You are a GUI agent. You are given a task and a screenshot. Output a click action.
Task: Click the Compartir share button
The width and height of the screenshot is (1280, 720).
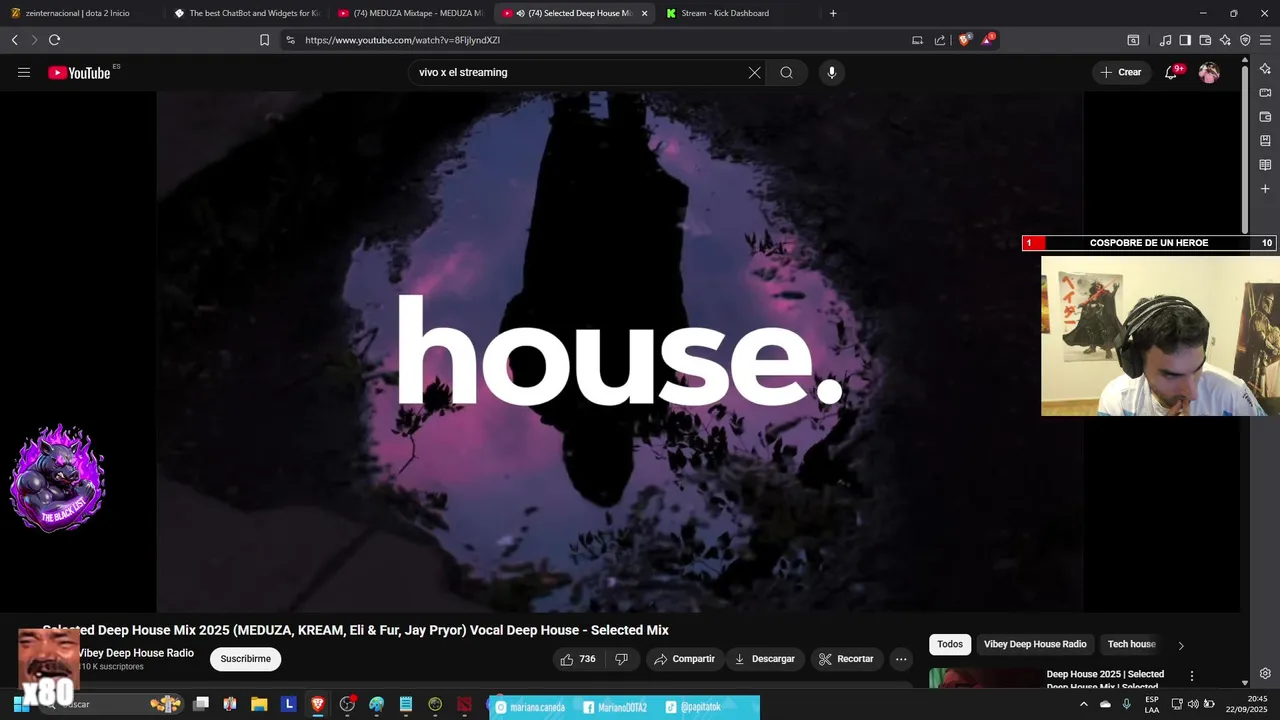684,659
